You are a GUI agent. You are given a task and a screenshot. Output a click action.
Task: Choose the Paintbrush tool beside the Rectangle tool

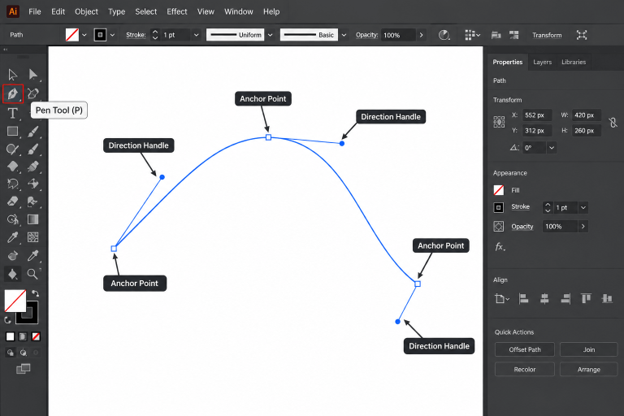point(33,131)
